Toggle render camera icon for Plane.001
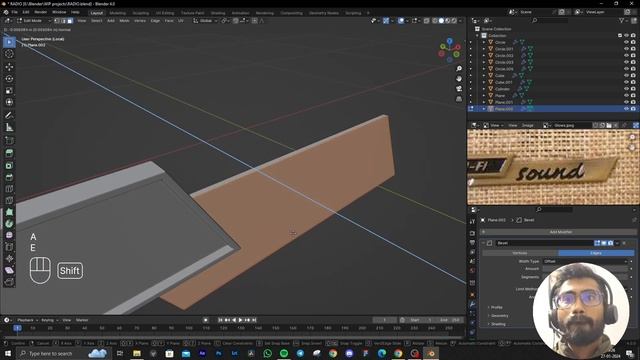This screenshot has height=360, width=640. point(633,102)
